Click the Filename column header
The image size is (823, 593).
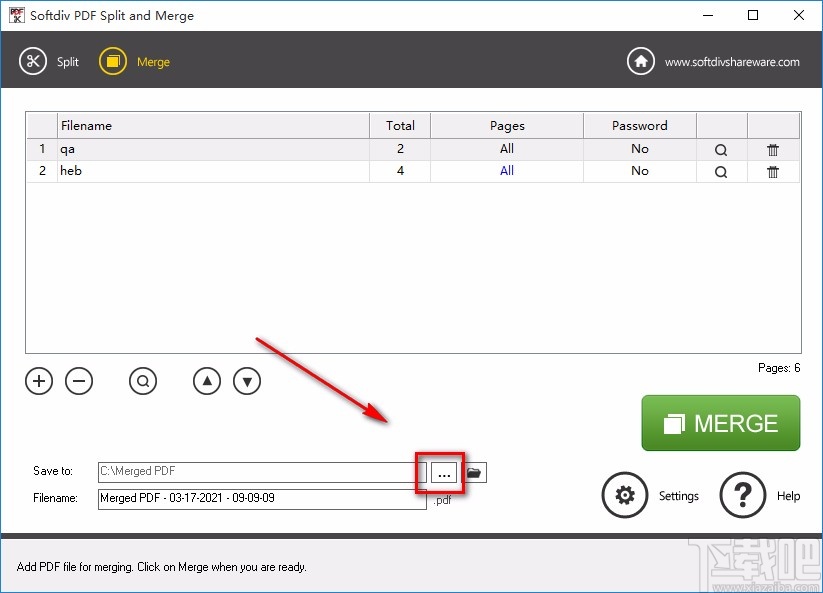point(213,125)
